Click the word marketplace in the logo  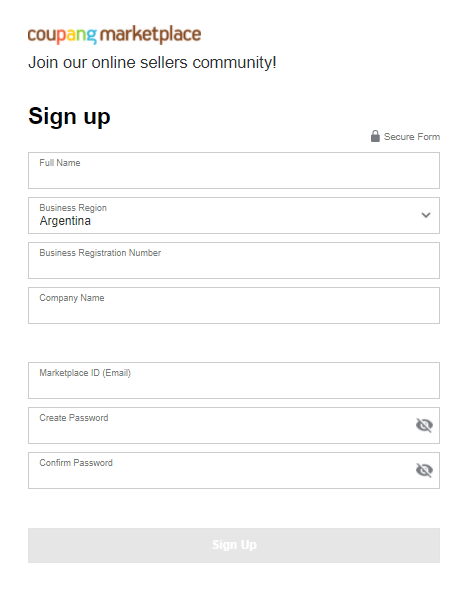pyautogui.click(x=150, y=34)
